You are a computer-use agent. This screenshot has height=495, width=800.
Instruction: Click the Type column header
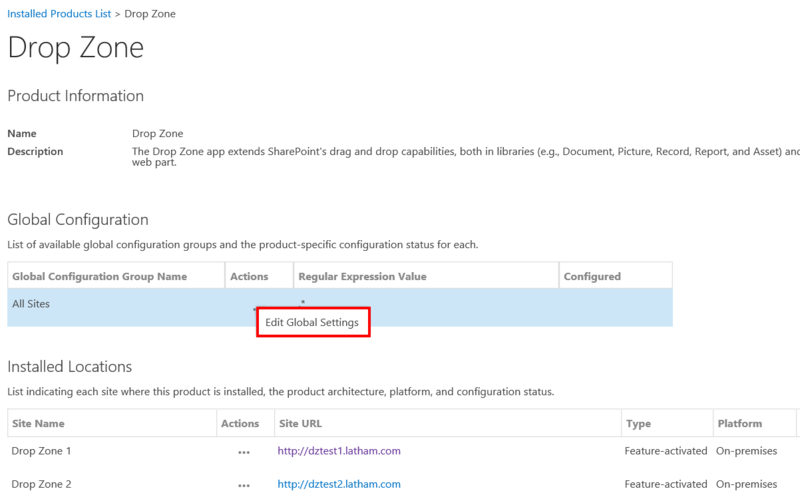click(x=638, y=424)
